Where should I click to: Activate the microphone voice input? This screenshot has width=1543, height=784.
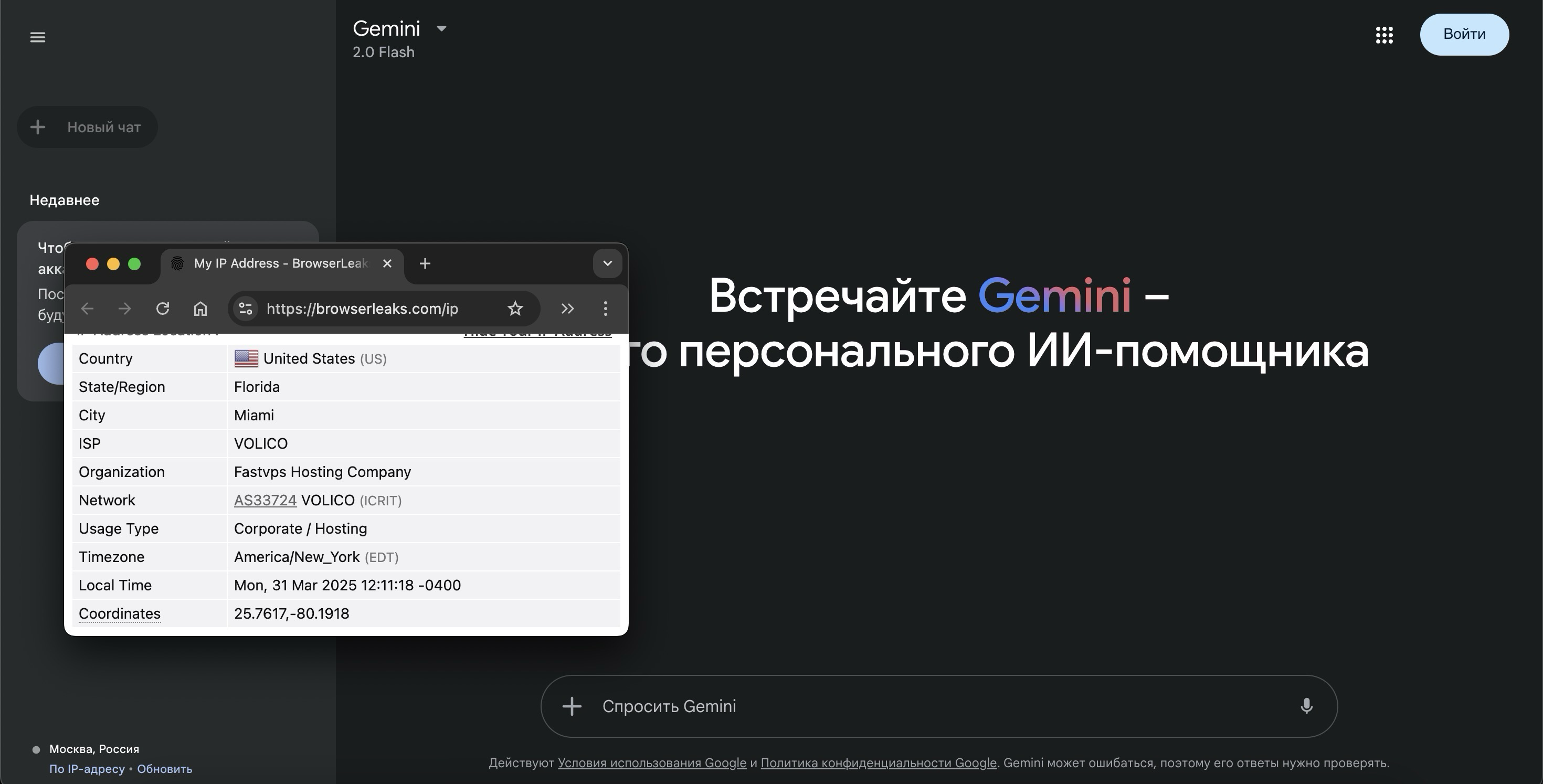pos(1306,706)
